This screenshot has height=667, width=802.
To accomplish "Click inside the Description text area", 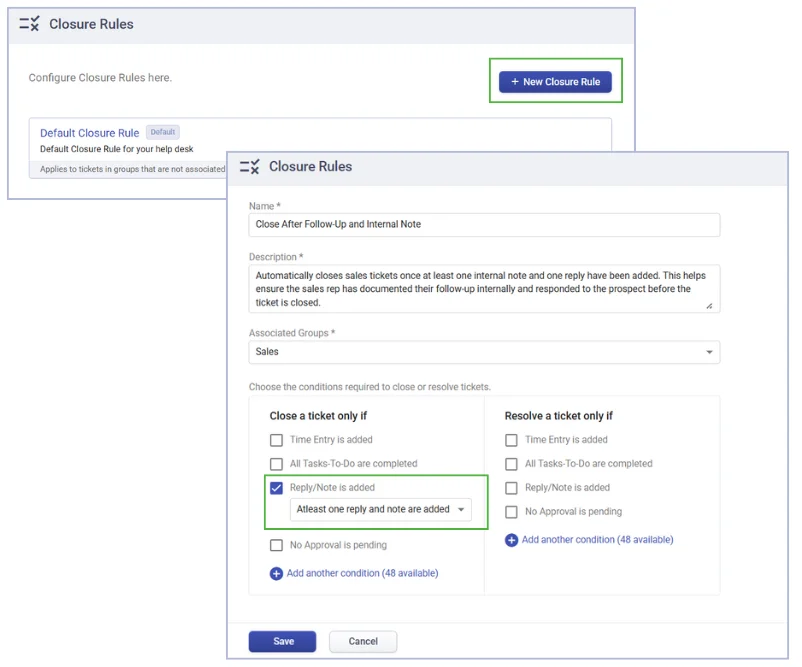I will point(484,289).
